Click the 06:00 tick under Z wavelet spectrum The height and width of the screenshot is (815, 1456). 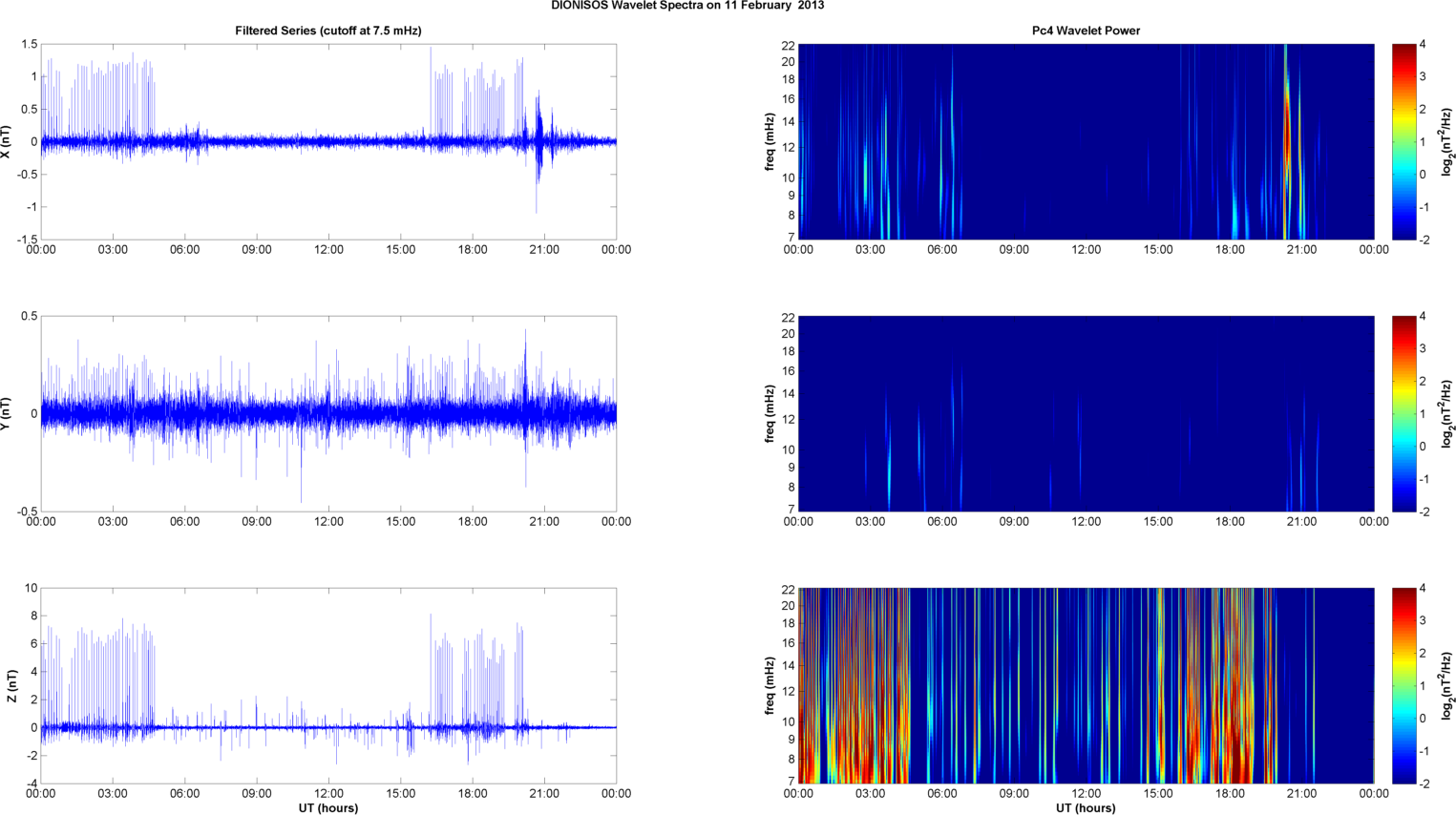[x=941, y=794]
